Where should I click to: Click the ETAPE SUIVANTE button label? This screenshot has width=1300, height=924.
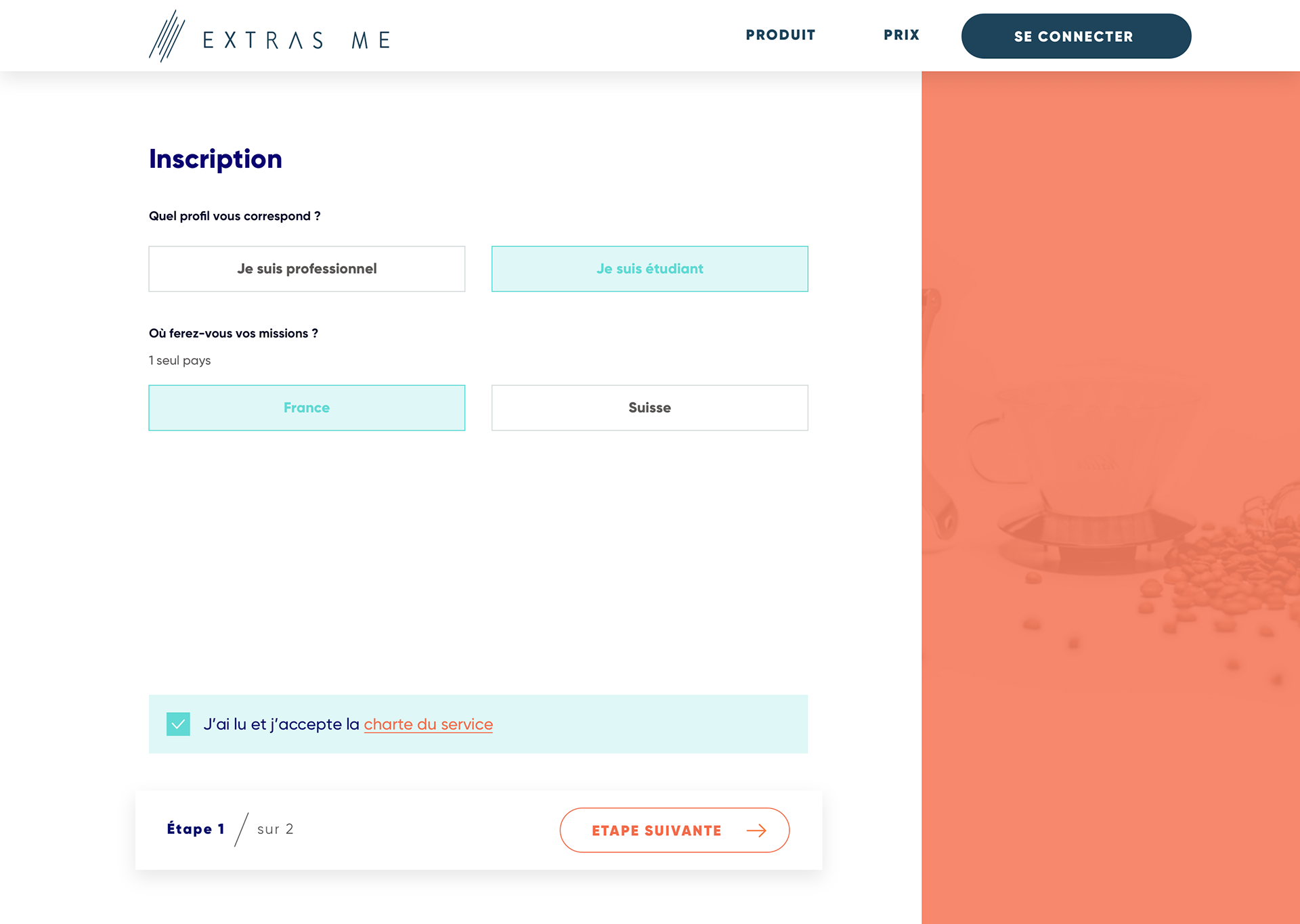[x=656, y=831]
